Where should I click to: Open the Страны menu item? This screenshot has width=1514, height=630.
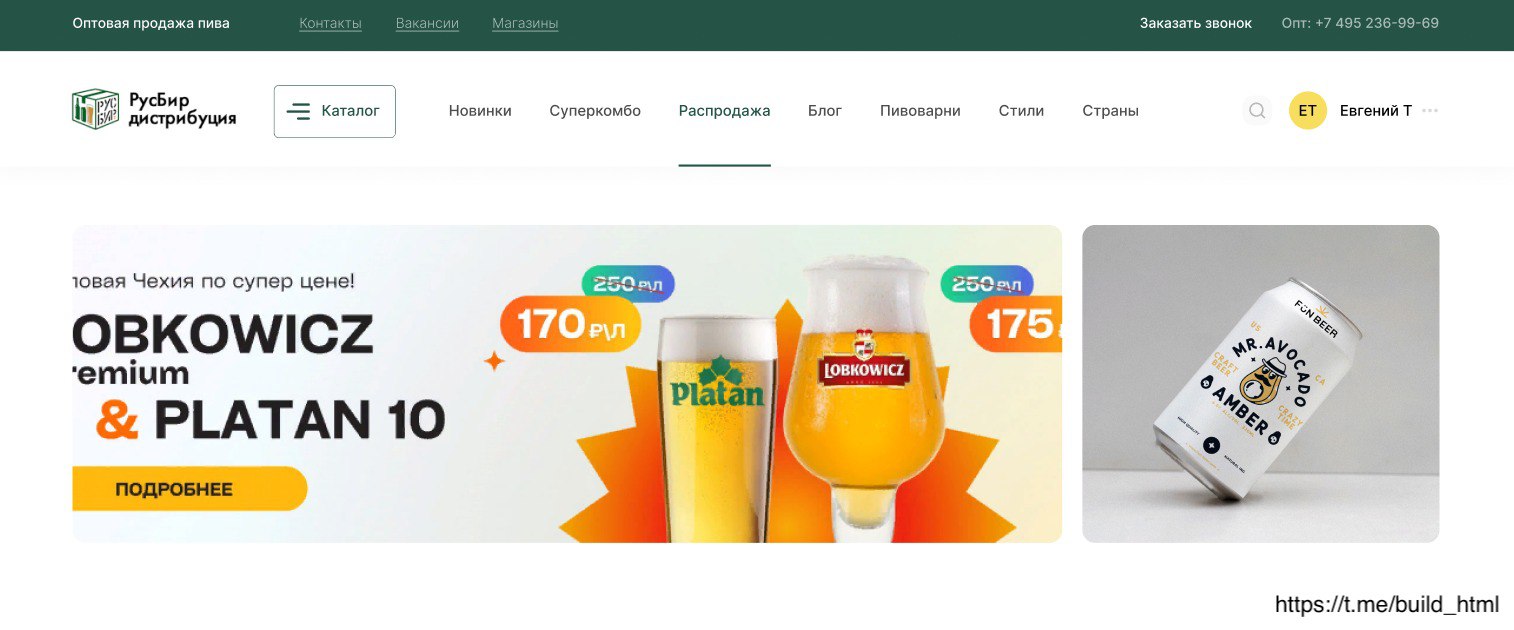[x=1110, y=111]
